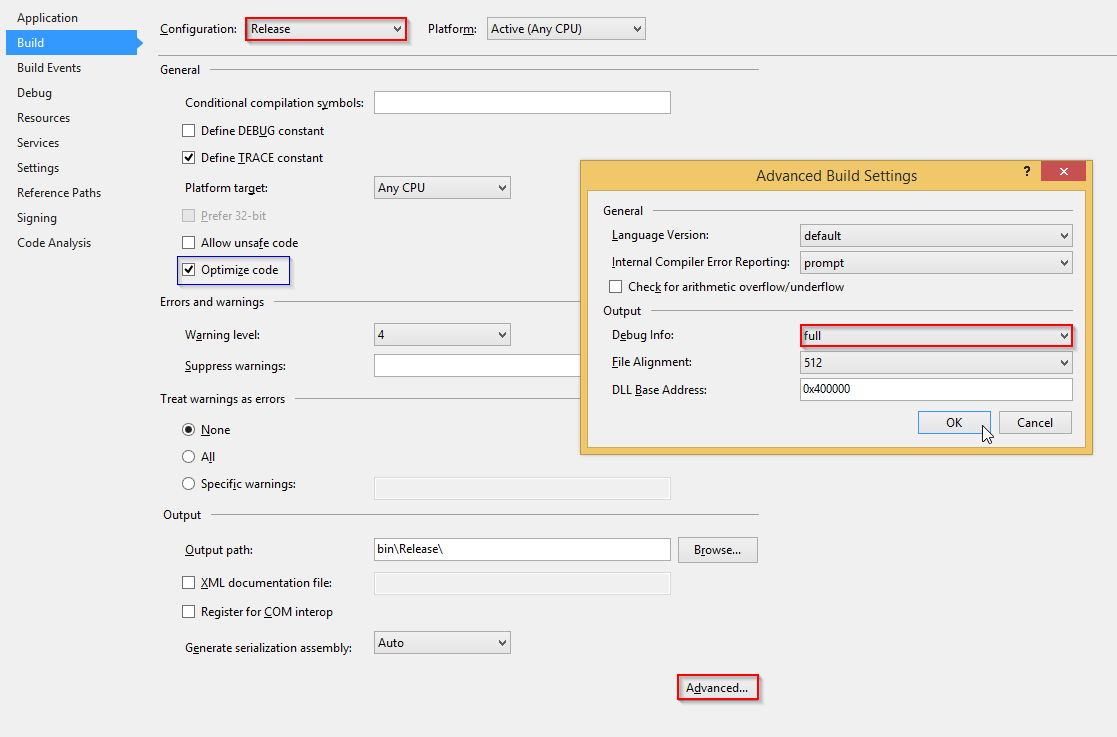The height and width of the screenshot is (737, 1117).
Task: Click the Conditional compilation symbols field
Action: click(522, 103)
